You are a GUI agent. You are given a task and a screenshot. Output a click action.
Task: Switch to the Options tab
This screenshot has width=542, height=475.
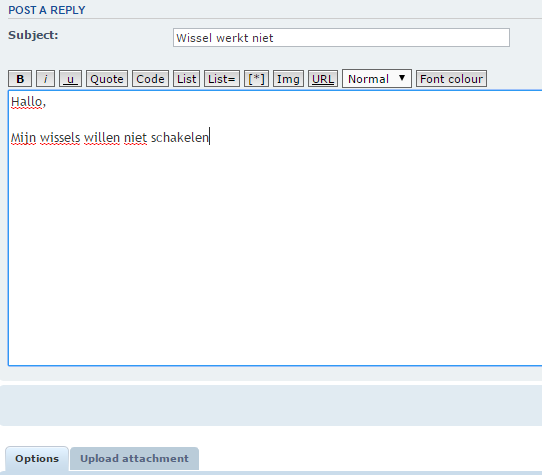pos(37,459)
